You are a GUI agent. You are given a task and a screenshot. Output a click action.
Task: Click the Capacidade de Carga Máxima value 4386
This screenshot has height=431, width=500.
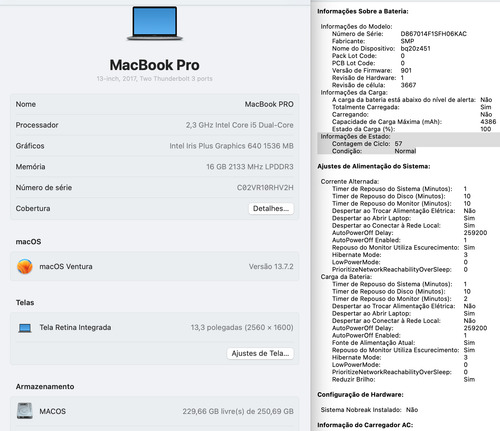[488, 122]
